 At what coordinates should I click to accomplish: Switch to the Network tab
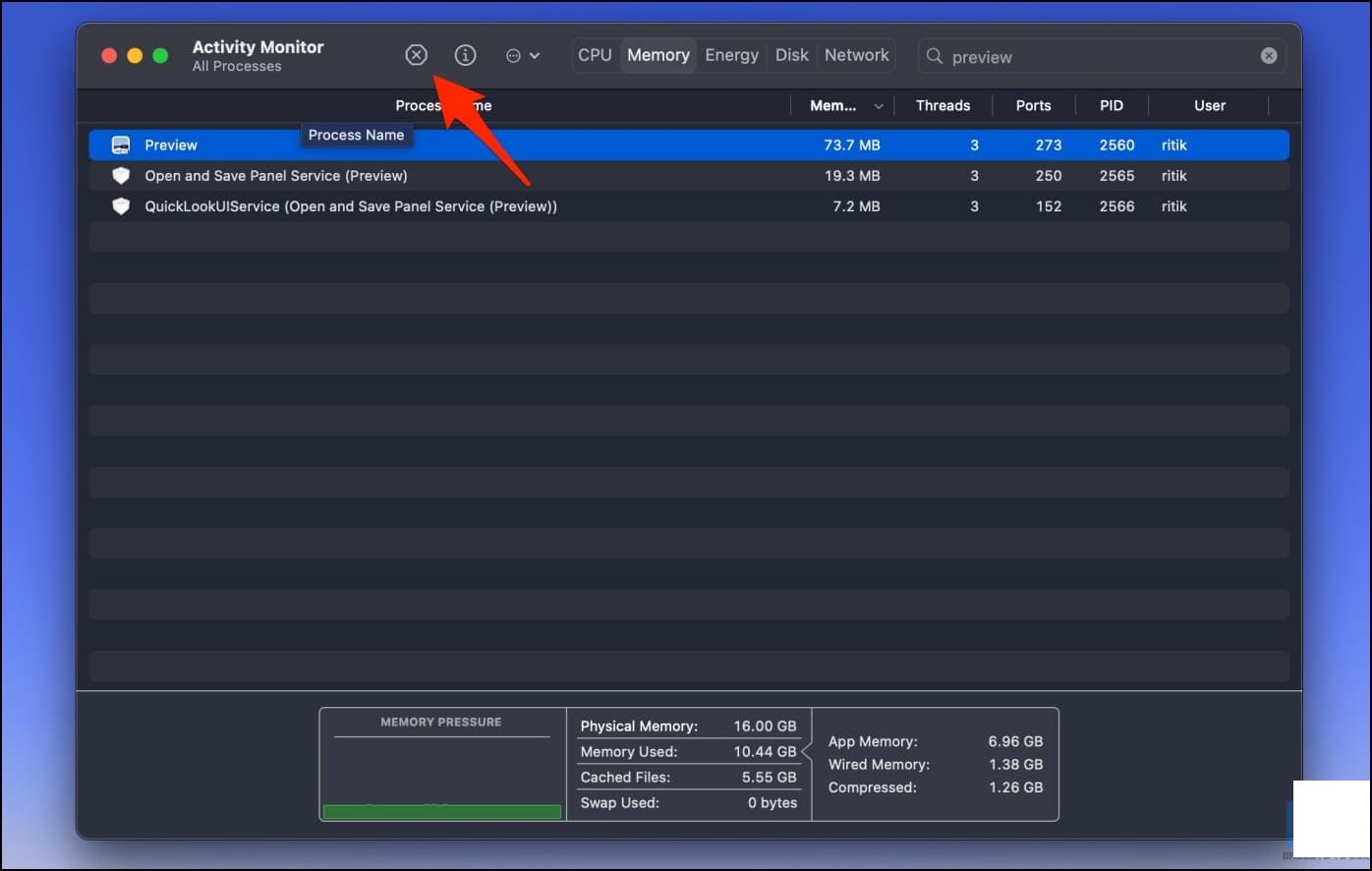pyautogui.click(x=856, y=55)
